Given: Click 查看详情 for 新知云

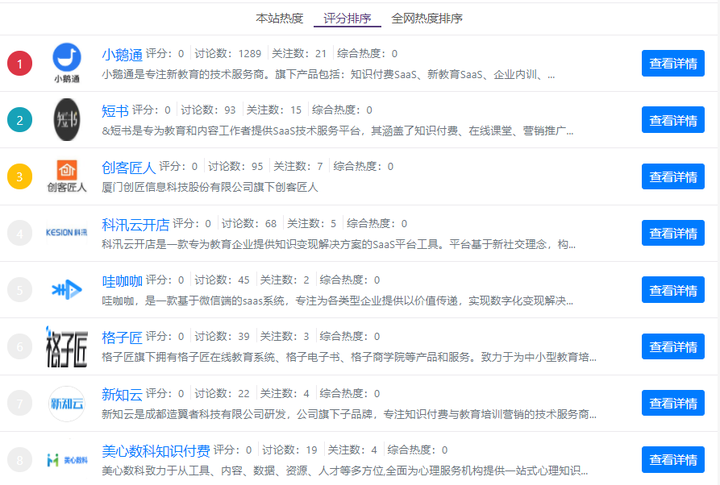Looking at the screenshot, I should [673, 403].
